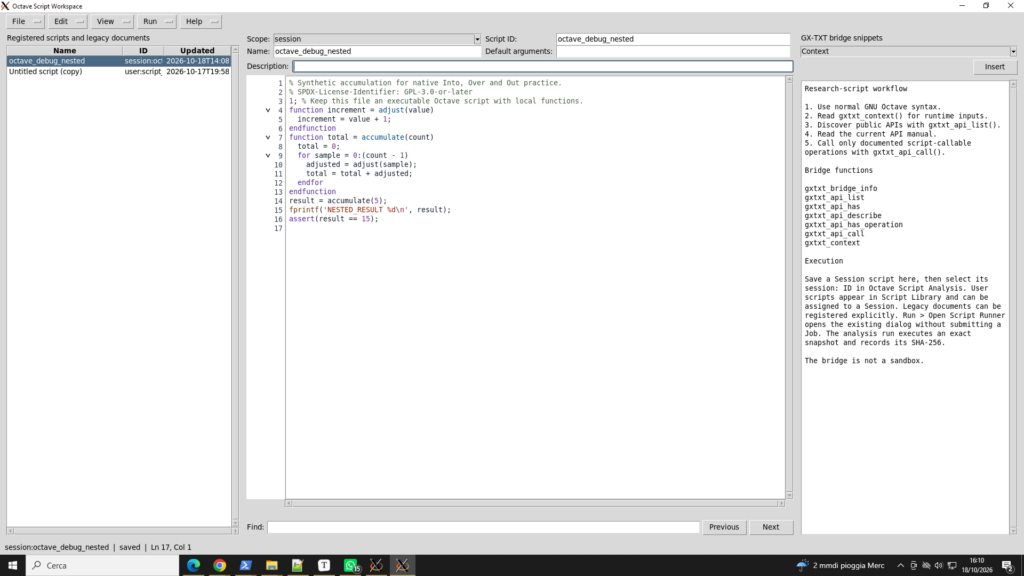Click the 2026-10-18T14:08 updated cell
Viewport: 1024px width, 576px height.
pyautogui.click(x=198, y=61)
